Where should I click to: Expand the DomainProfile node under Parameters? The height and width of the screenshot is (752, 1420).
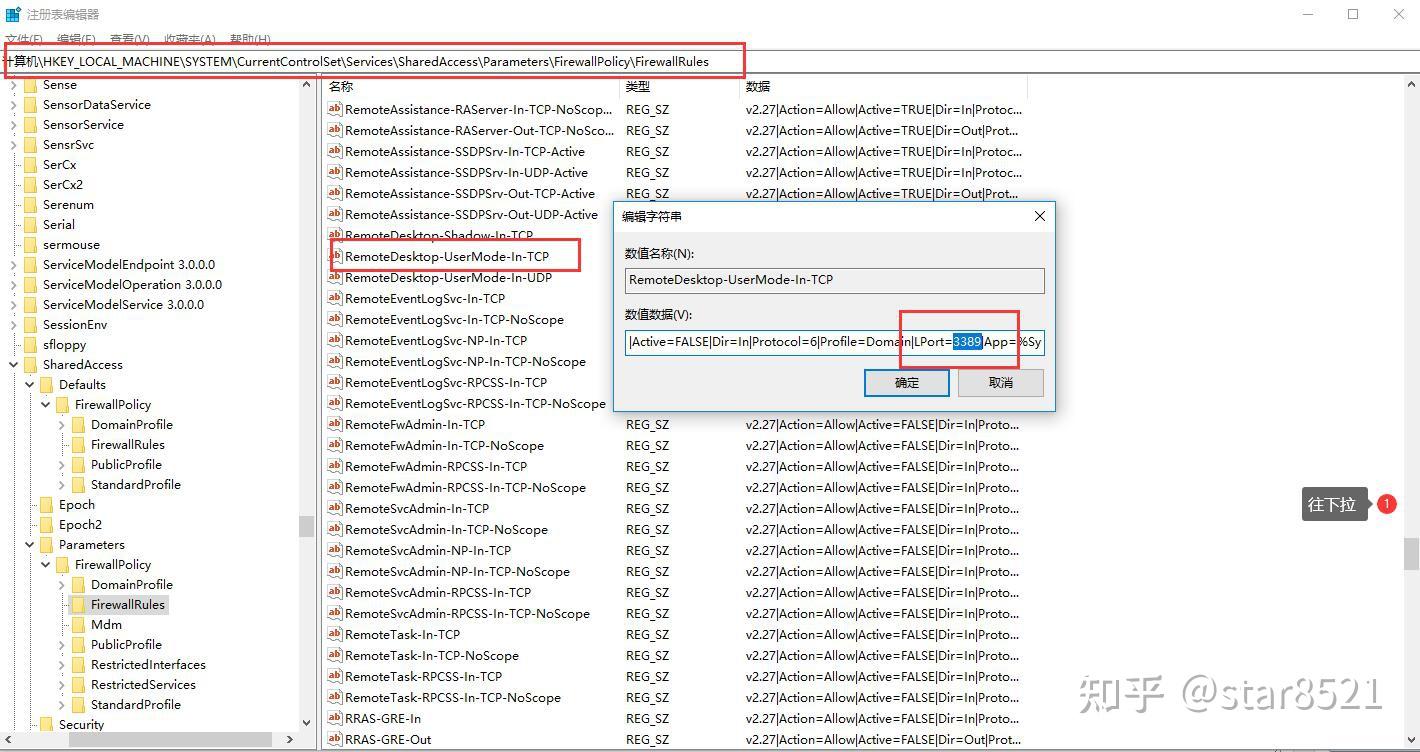(x=62, y=585)
